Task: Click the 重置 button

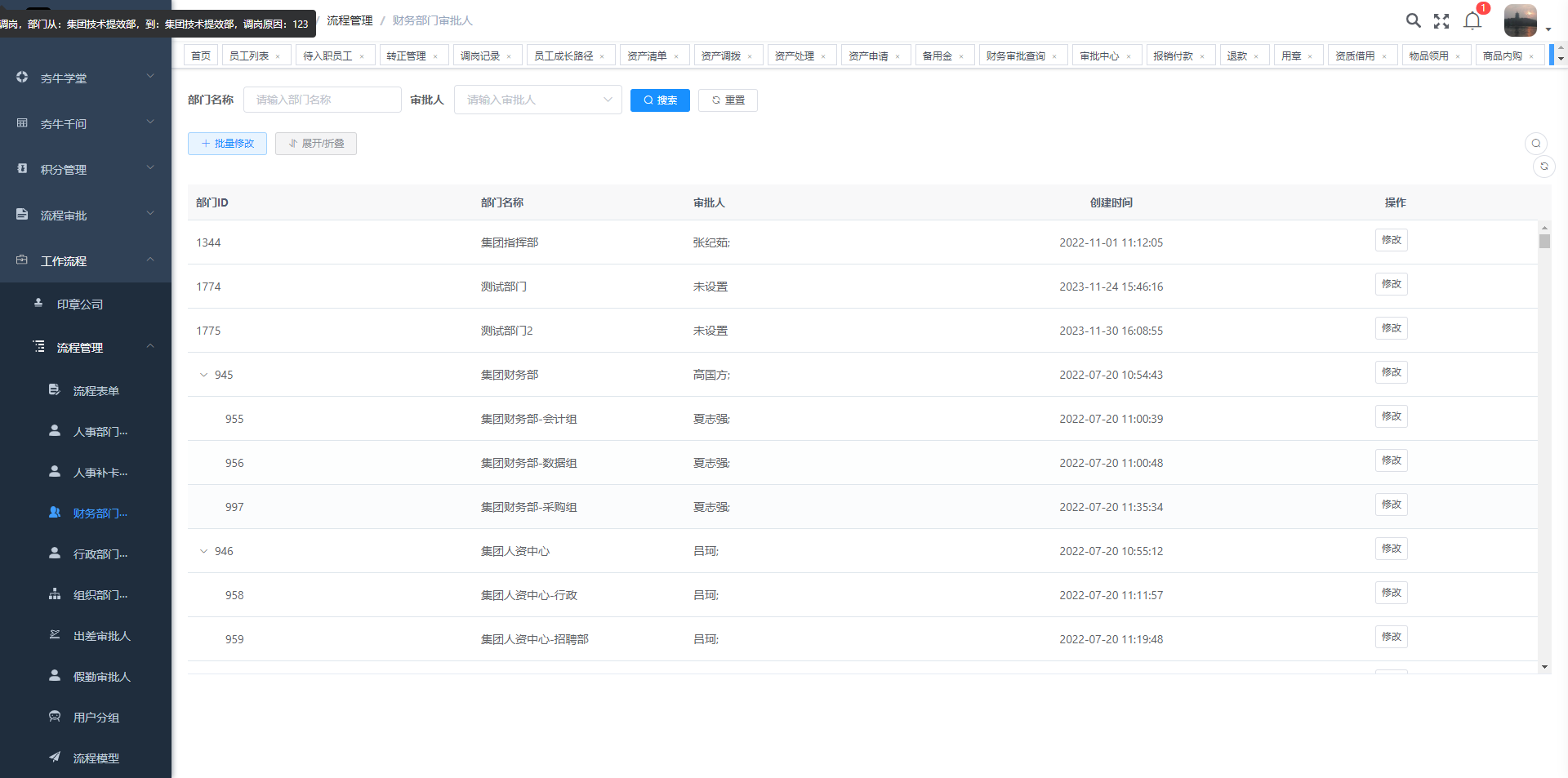Action: tap(728, 100)
